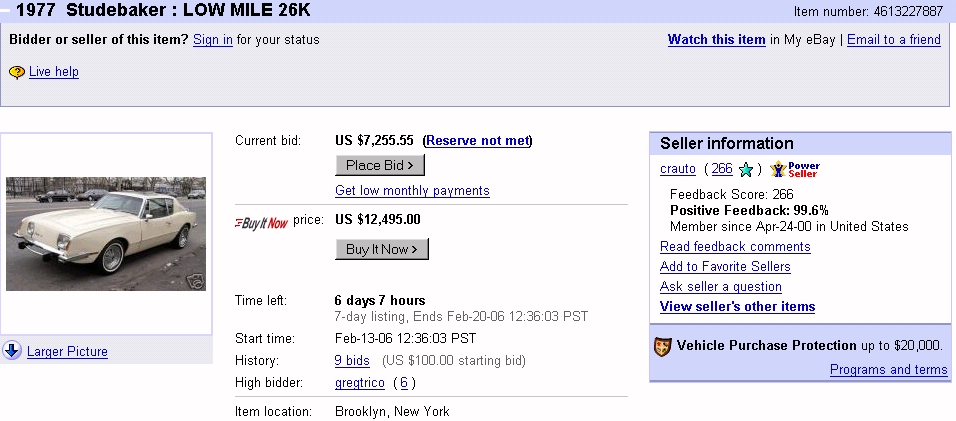Click the seller's feedback star icon
Image resolution: width=956 pixels, height=421 pixels.
(745, 169)
